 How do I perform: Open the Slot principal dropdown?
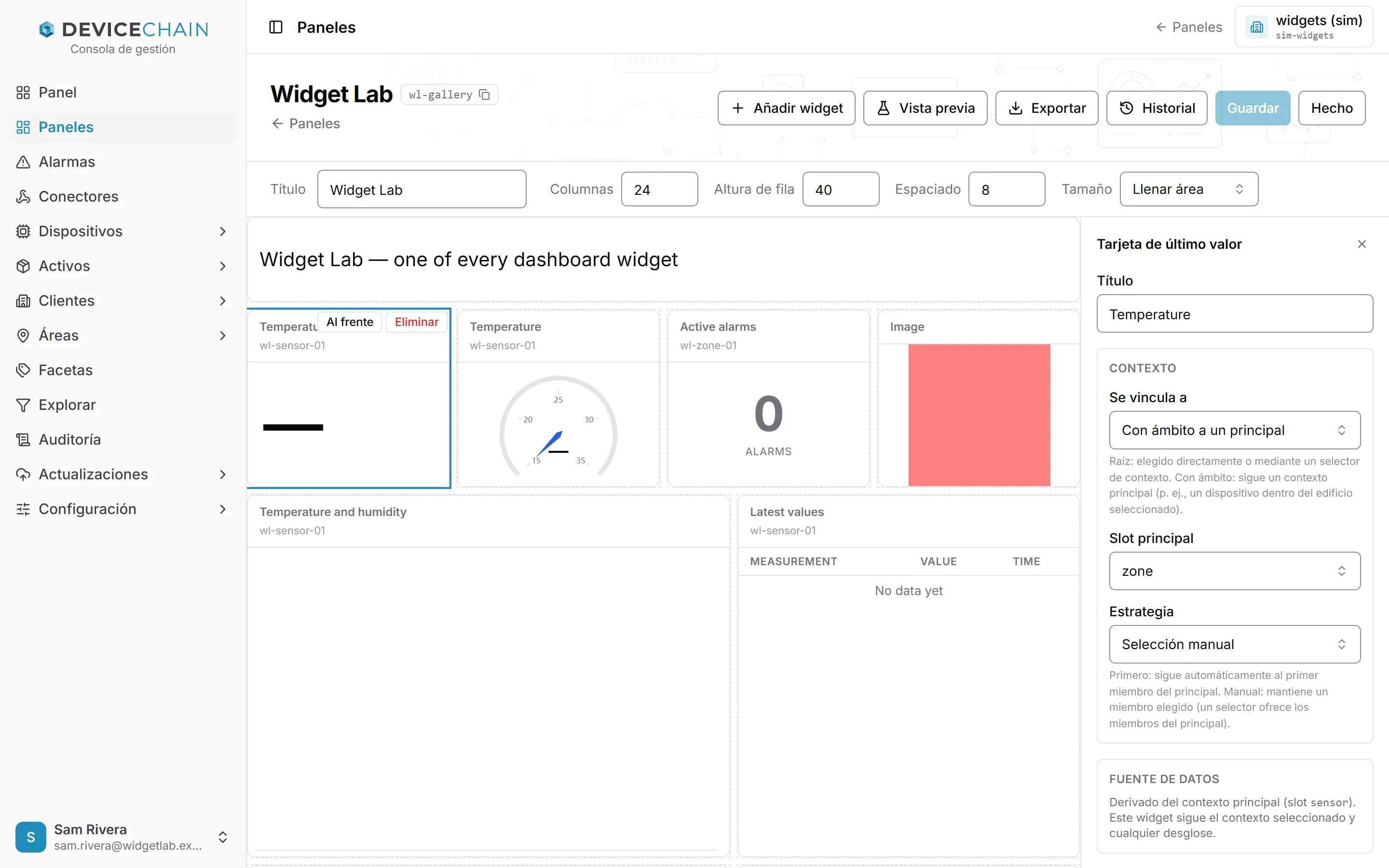coord(1235,570)
